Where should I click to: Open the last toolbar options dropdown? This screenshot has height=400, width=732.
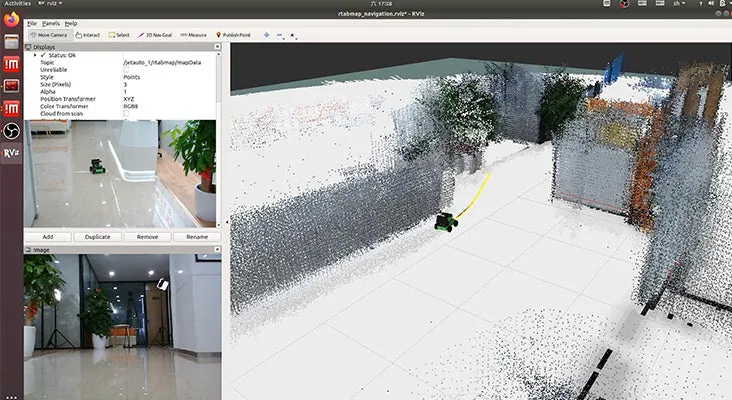coord(293,35)
